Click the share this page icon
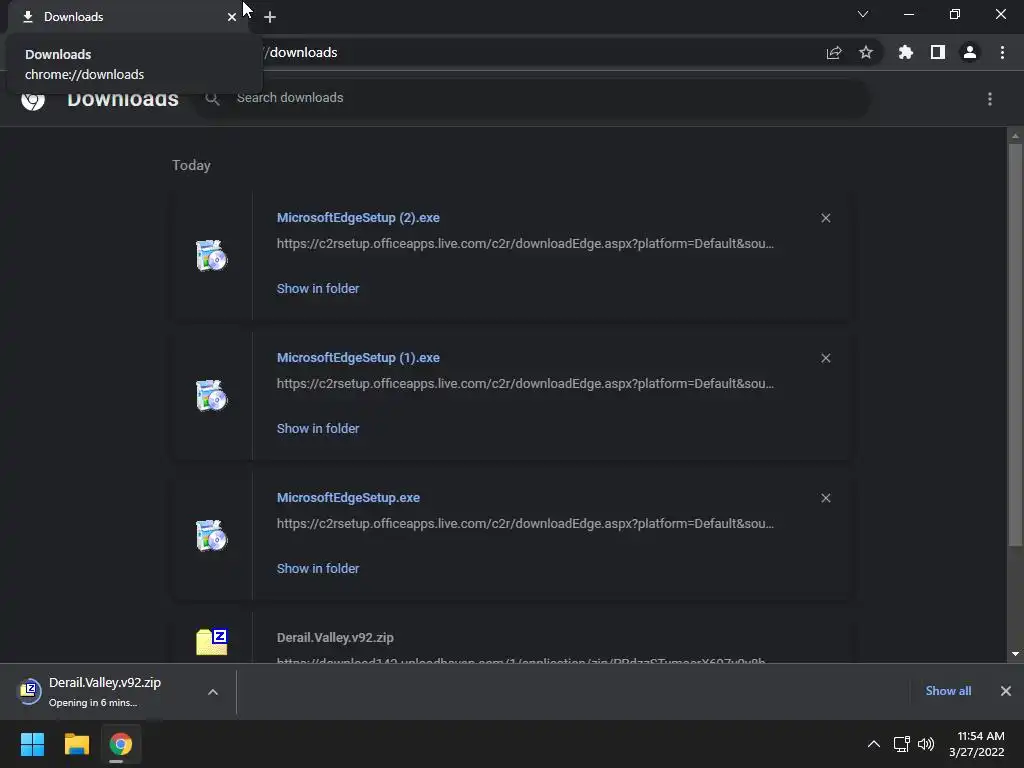This screenshot has width=1024, height=768. coord(834,53)
